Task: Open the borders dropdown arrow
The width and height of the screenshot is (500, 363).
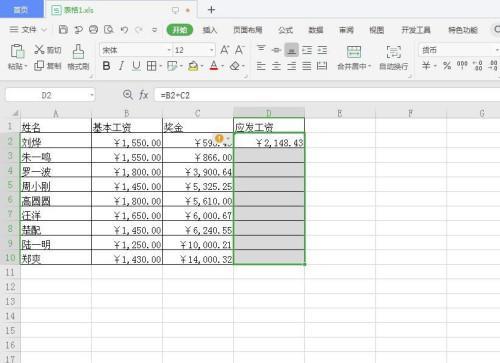Action: tap(161, 66)
